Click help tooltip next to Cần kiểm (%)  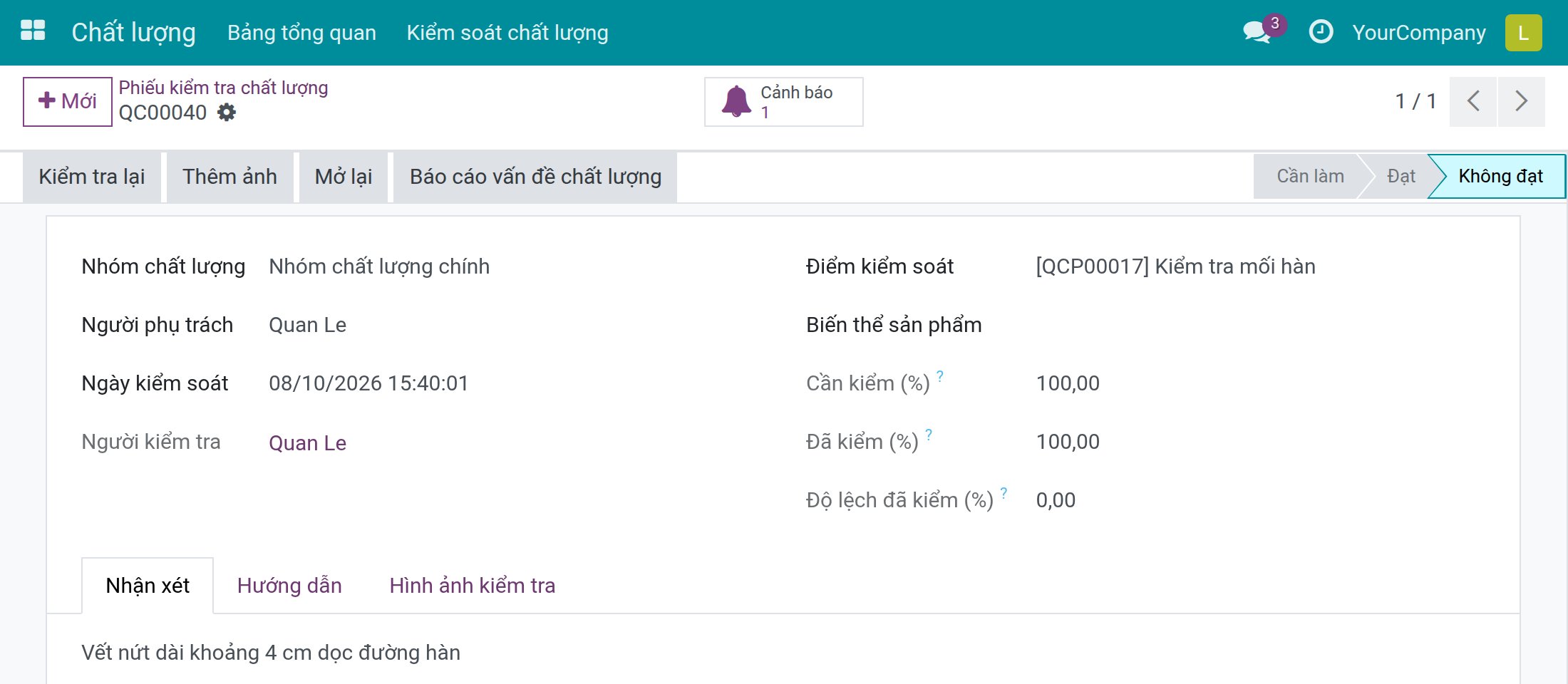pos(940,375)
